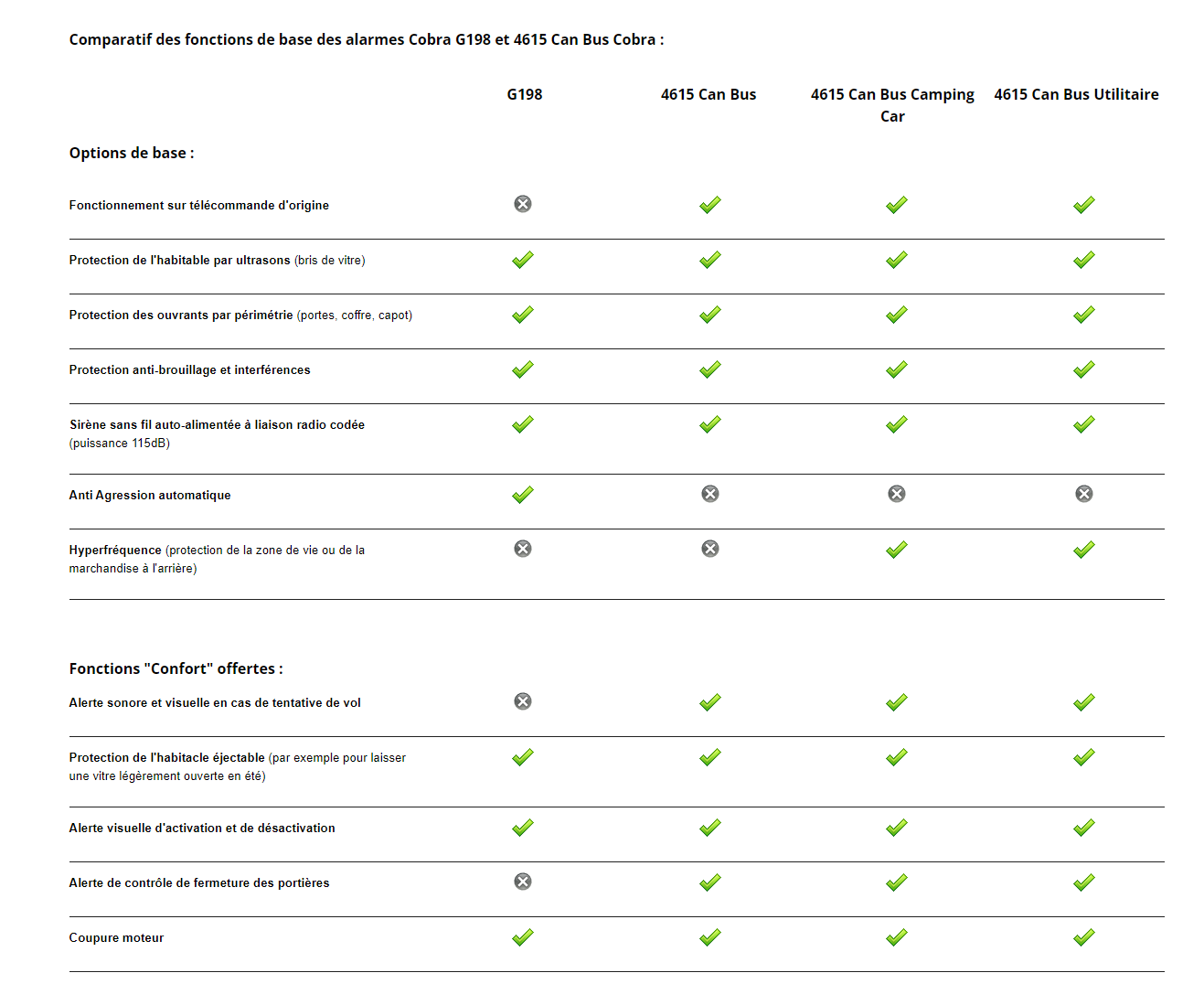Click 4615 Can Bus Utilitaire cross for Anti Agression

1084,494
